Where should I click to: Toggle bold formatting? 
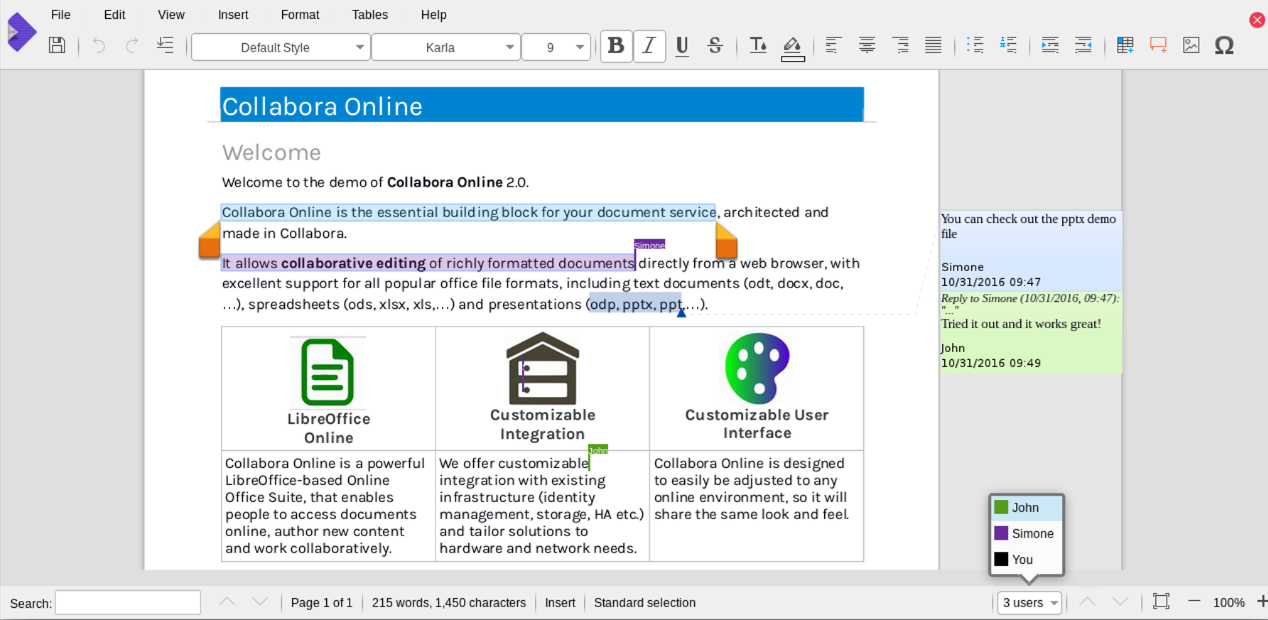pos(616,46)
